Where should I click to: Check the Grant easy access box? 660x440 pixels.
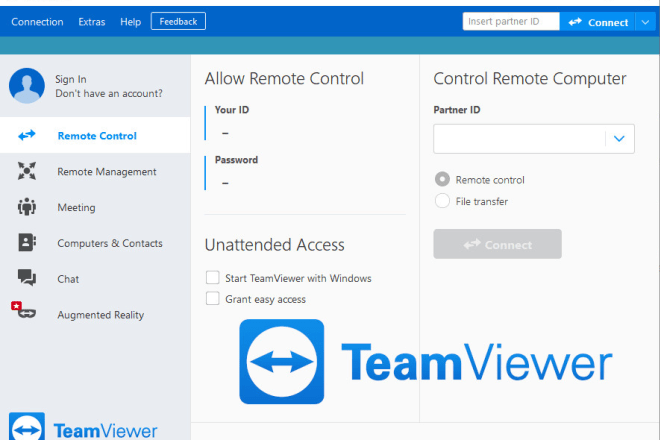pos(212,299)
